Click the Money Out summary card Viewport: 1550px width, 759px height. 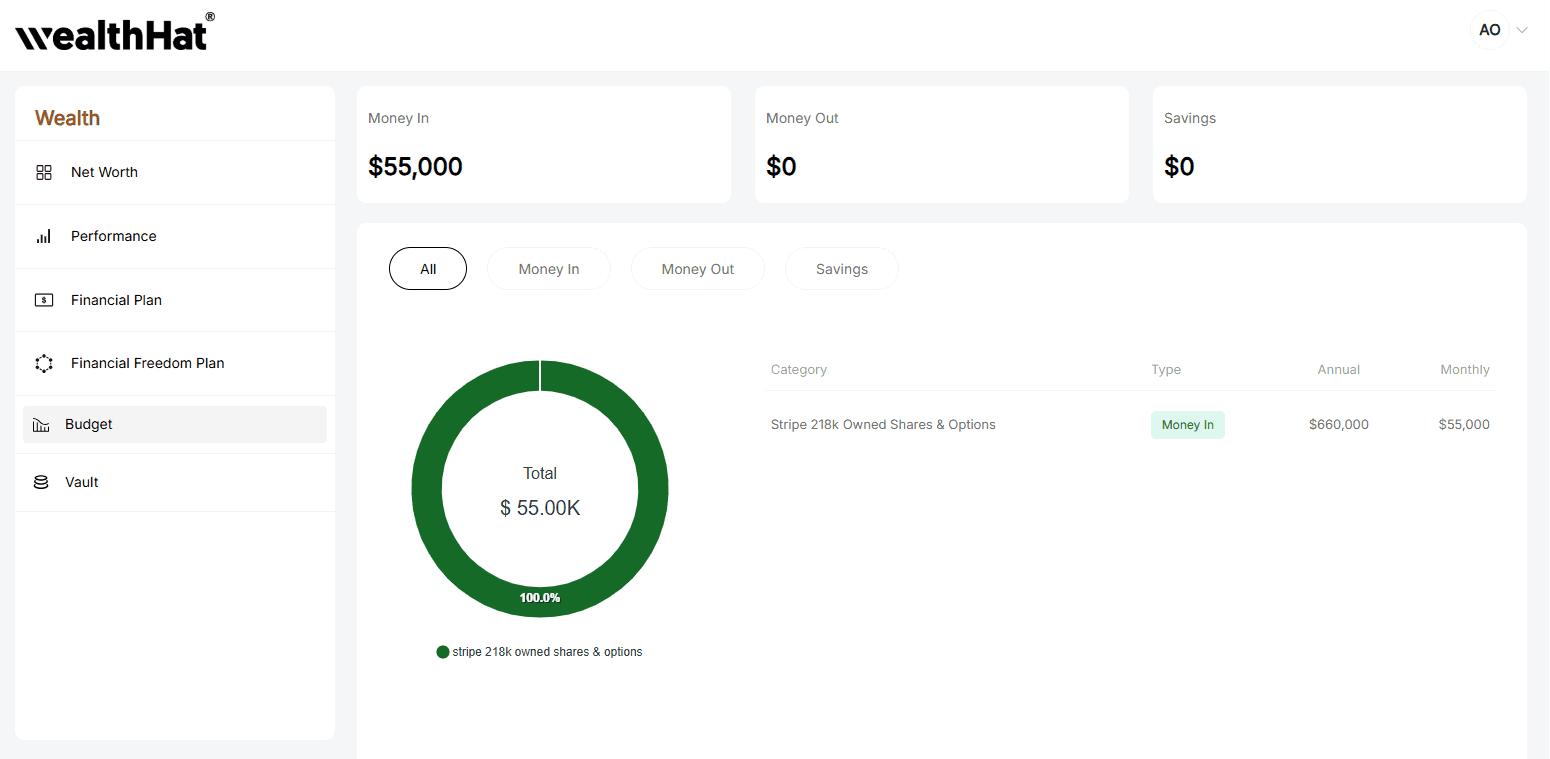tap(942, 145)
